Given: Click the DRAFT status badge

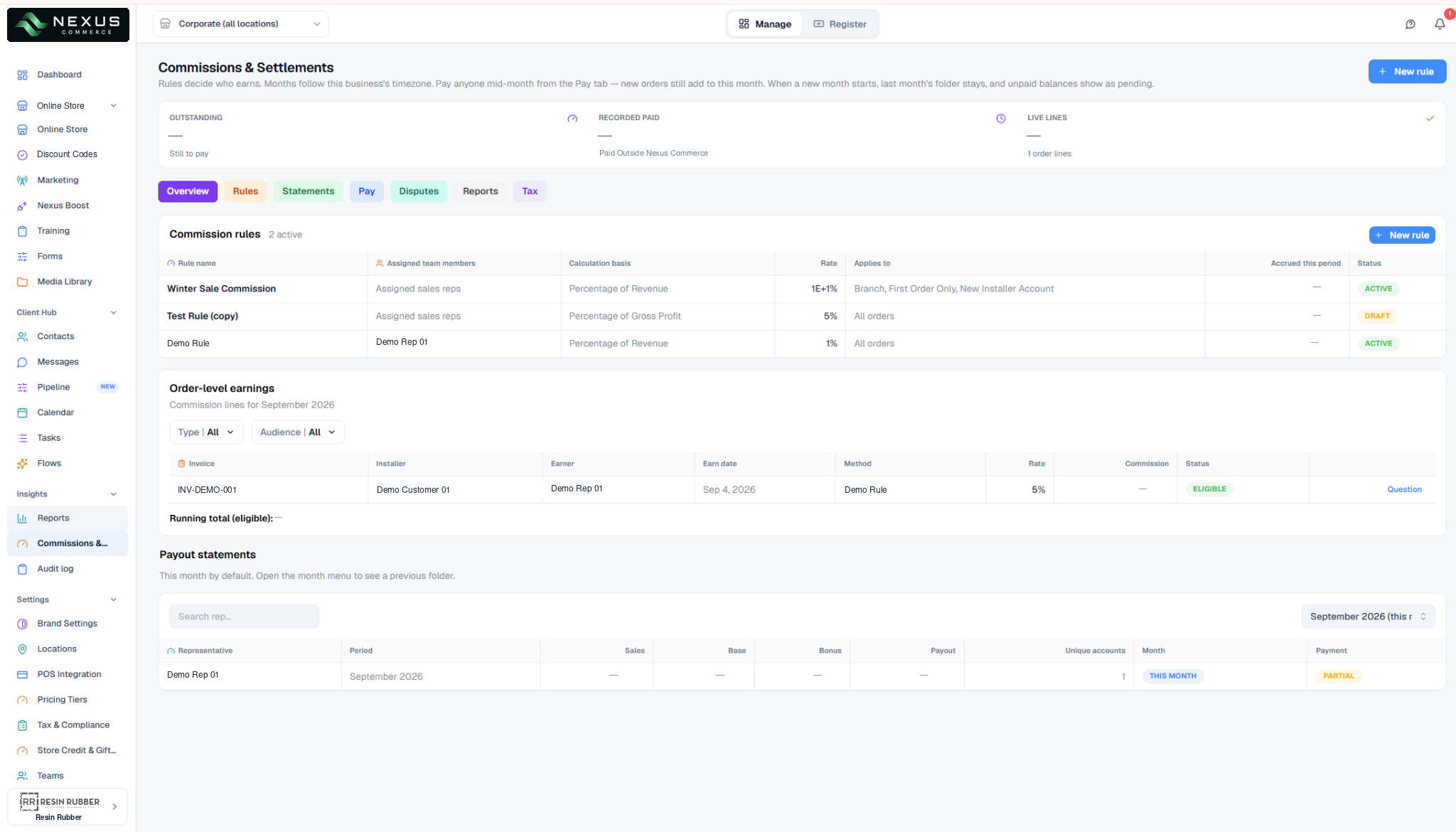Looking at the screenshot, I should point(1377,316).
